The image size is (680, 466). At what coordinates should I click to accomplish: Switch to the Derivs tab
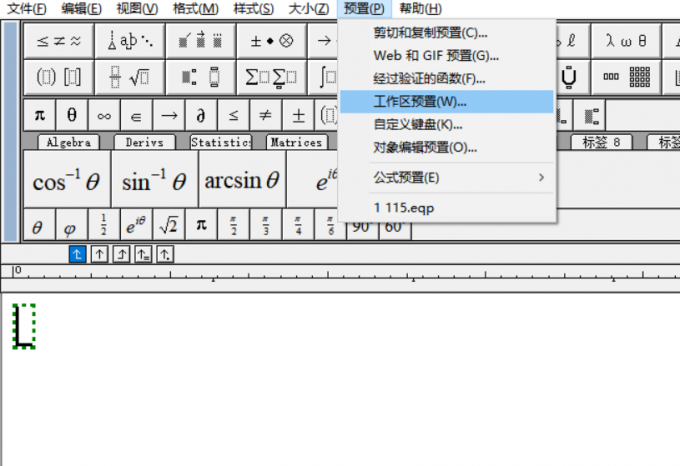tap(144, 142)
